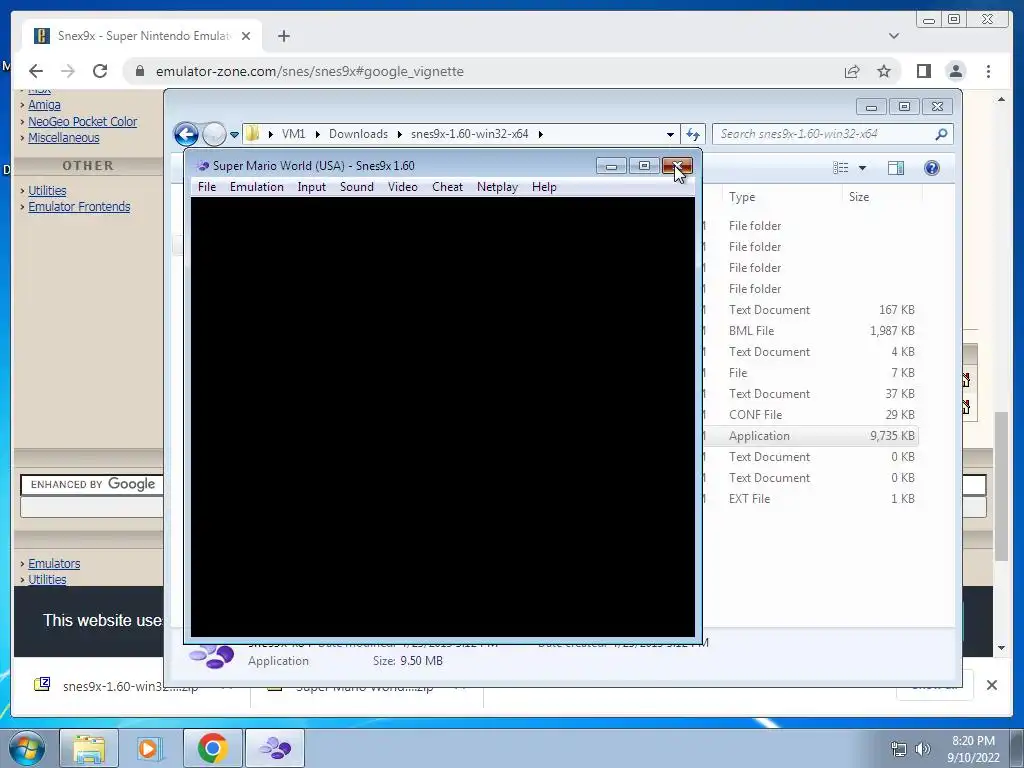Image resolution: width=1024 pixels, height=768 pixels.
Task: Select the BML File row
Action: 810,330
